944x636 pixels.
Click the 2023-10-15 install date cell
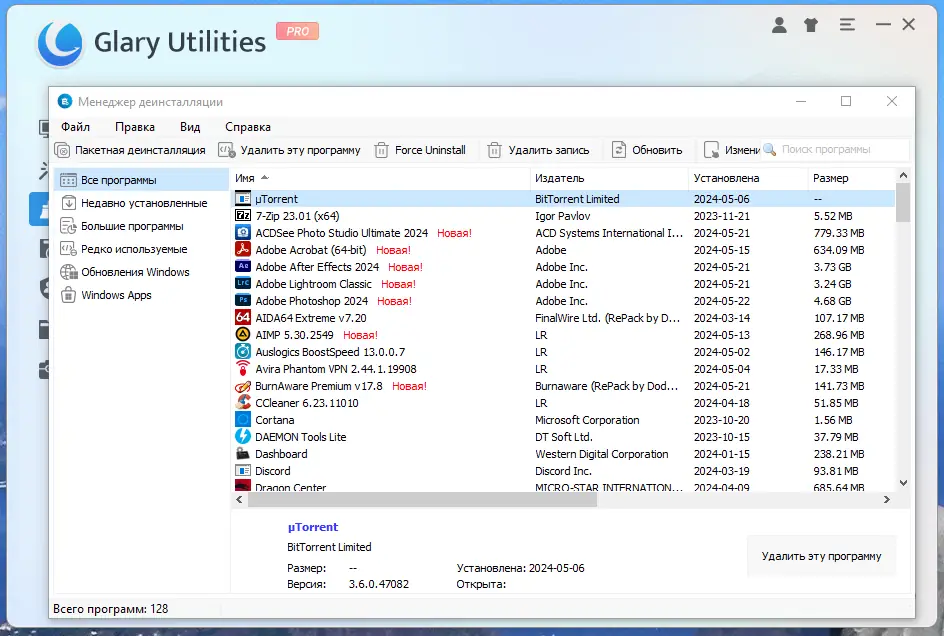721,437
